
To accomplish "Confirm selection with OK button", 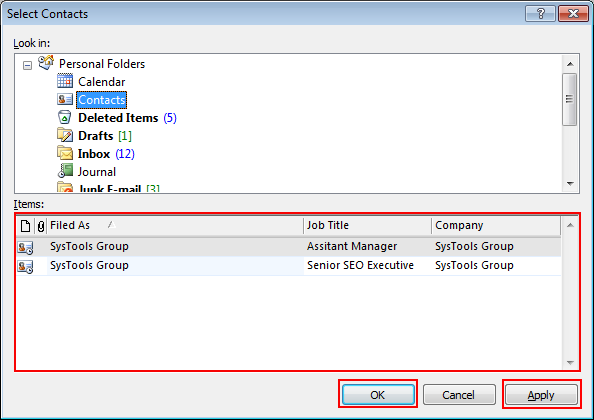I will (x=378, y=395).
